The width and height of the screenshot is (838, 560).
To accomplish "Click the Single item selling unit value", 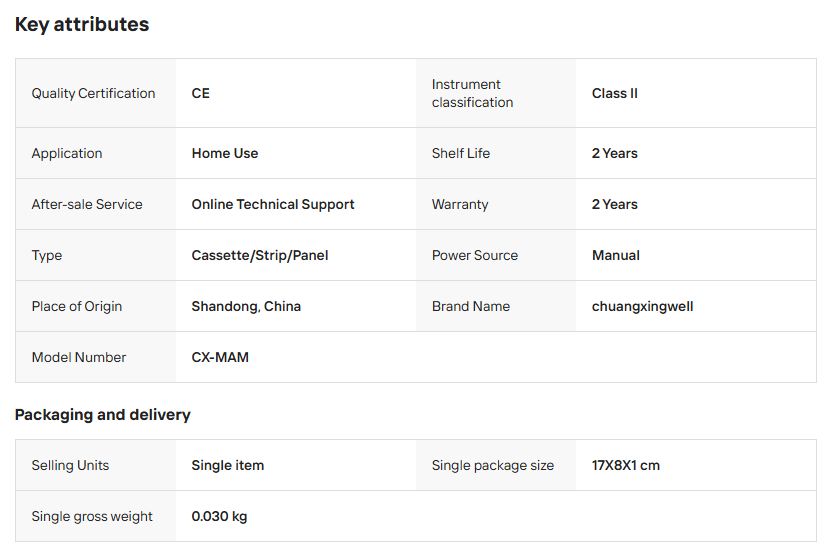I will coord(228,465).
